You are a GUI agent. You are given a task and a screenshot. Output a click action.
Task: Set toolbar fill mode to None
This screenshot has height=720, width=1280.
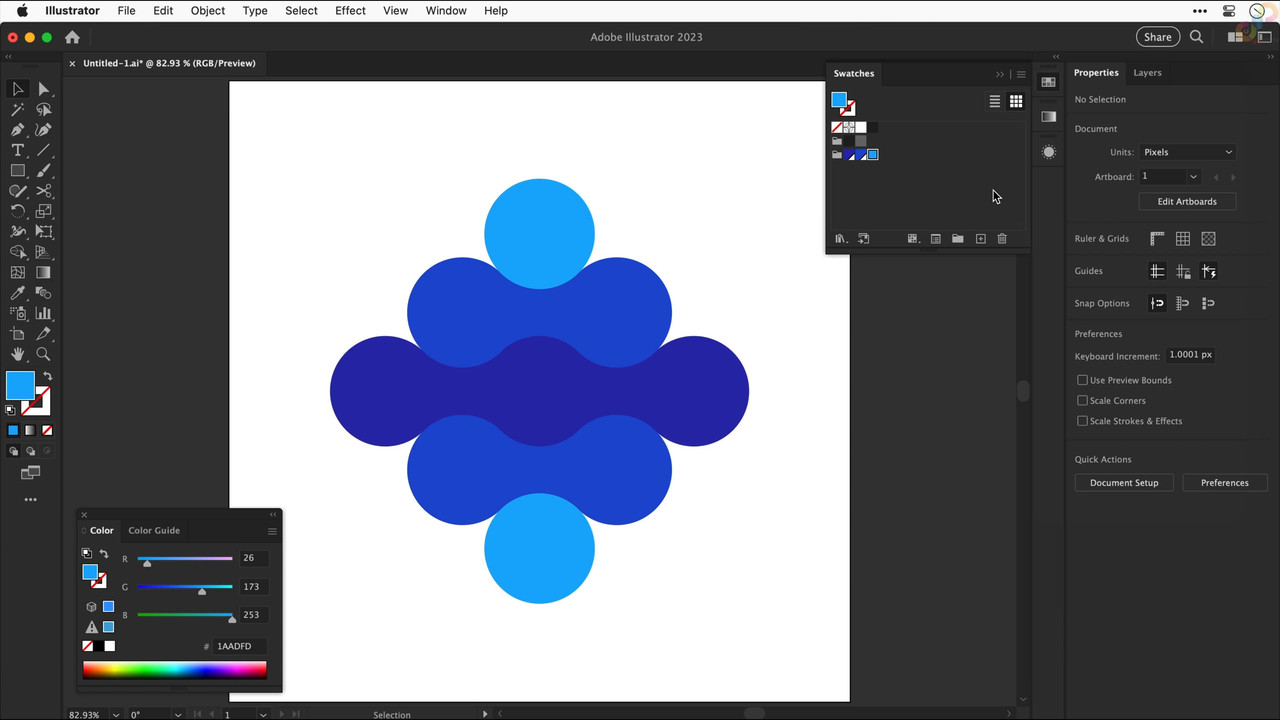pyautogui.click(x=47, y=430)
